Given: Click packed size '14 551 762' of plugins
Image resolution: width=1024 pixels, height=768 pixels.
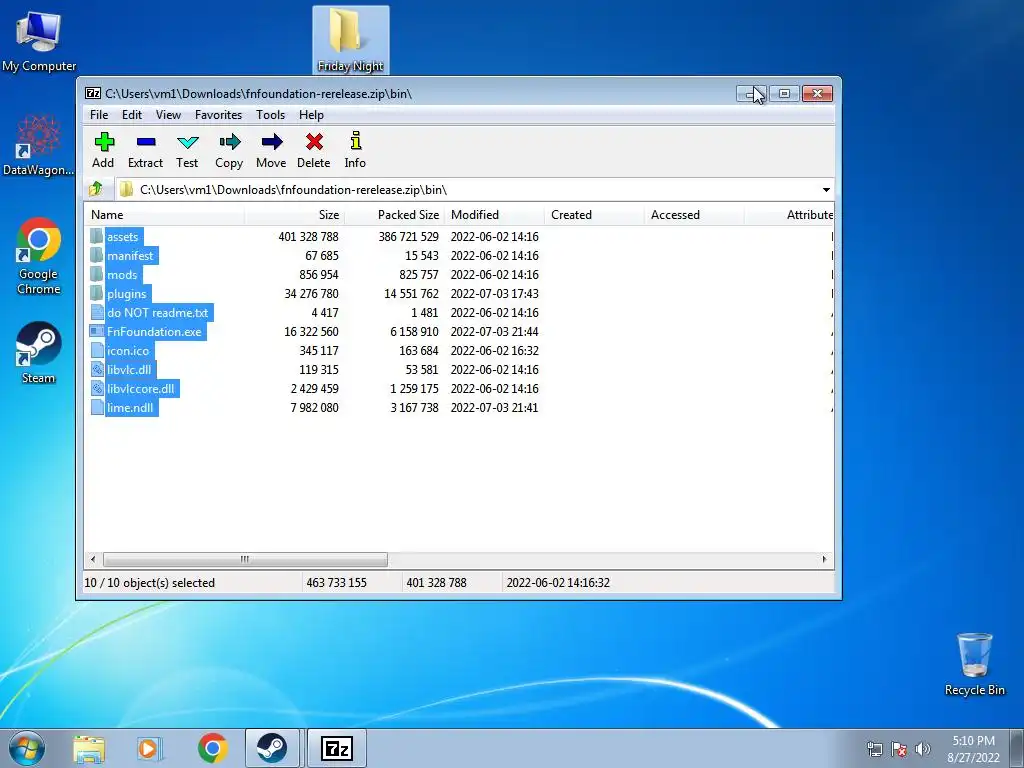Looking at the screenshot, I should pyautogui.click(x=411, y=293).
